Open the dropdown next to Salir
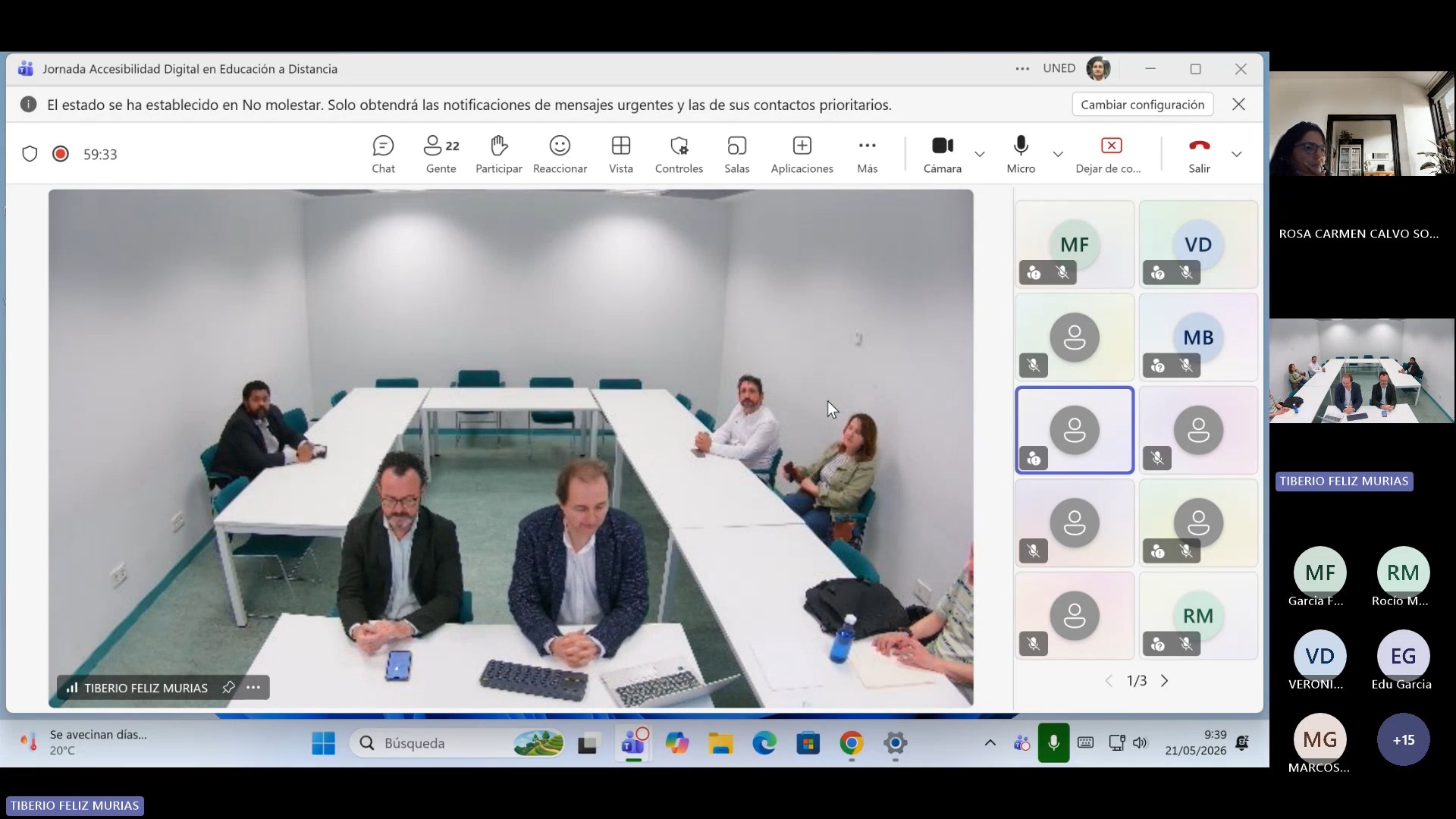 [1237, 154]
